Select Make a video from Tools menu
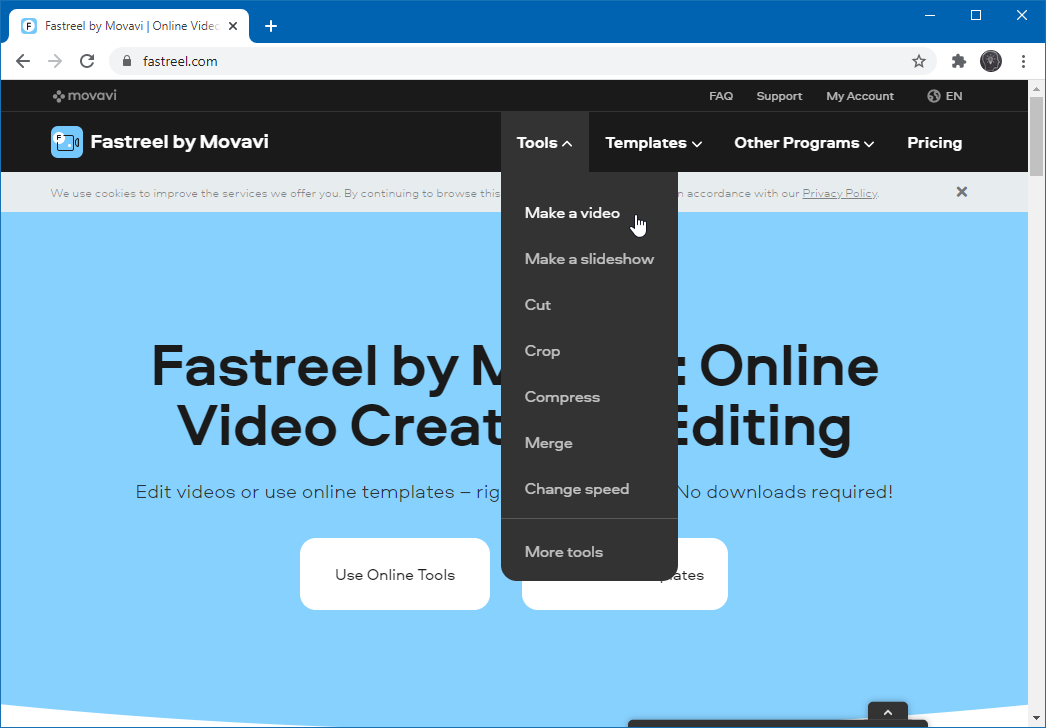The height and width of the screenshot is (728, 1046). pos(572,213)
